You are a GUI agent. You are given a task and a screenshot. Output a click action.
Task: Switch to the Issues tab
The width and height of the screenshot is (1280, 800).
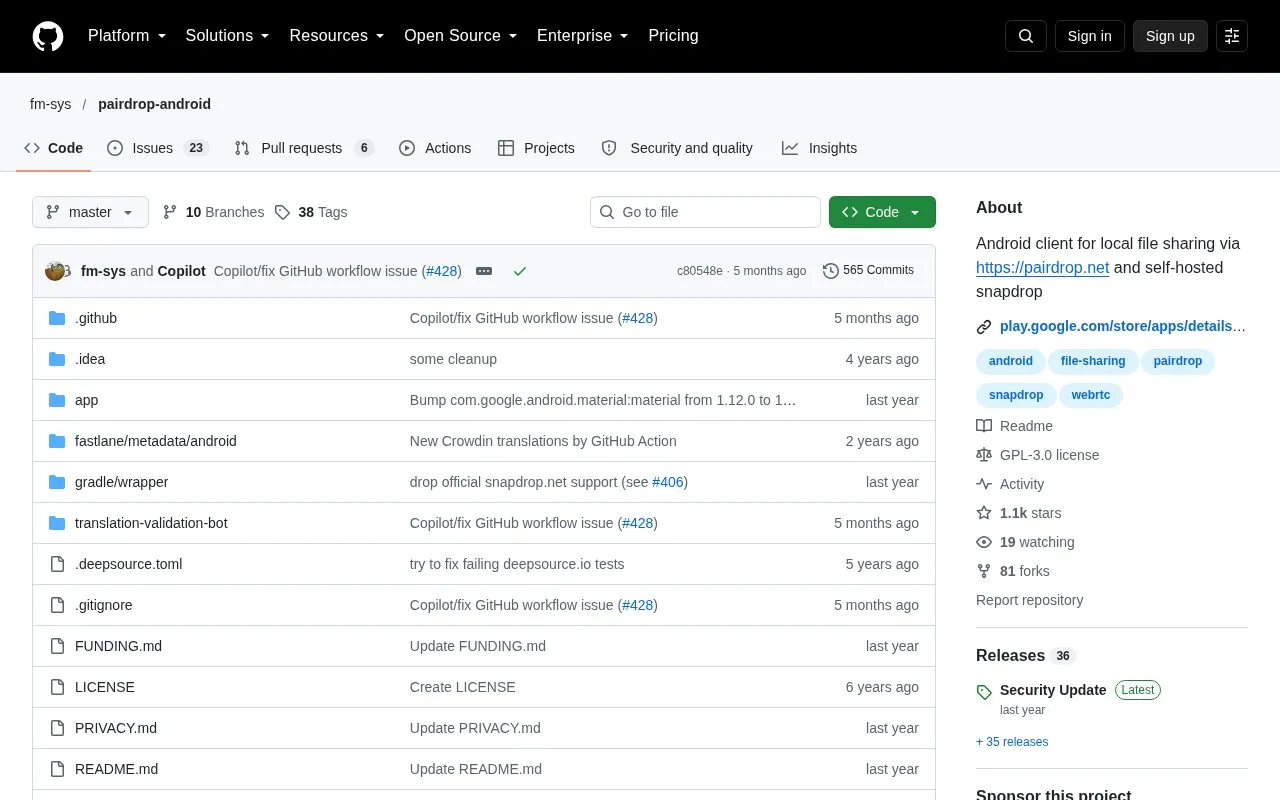tap(157, 148)
